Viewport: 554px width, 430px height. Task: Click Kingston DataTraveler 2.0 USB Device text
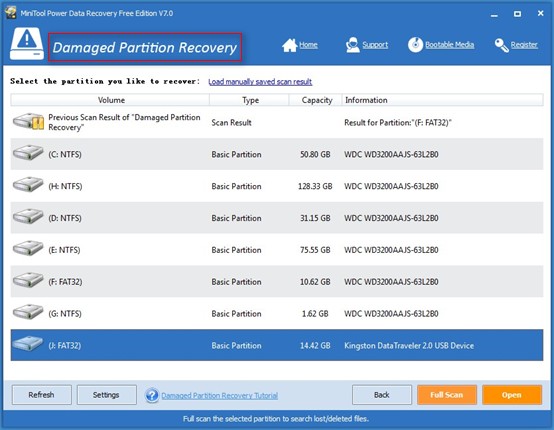point(409,345)
